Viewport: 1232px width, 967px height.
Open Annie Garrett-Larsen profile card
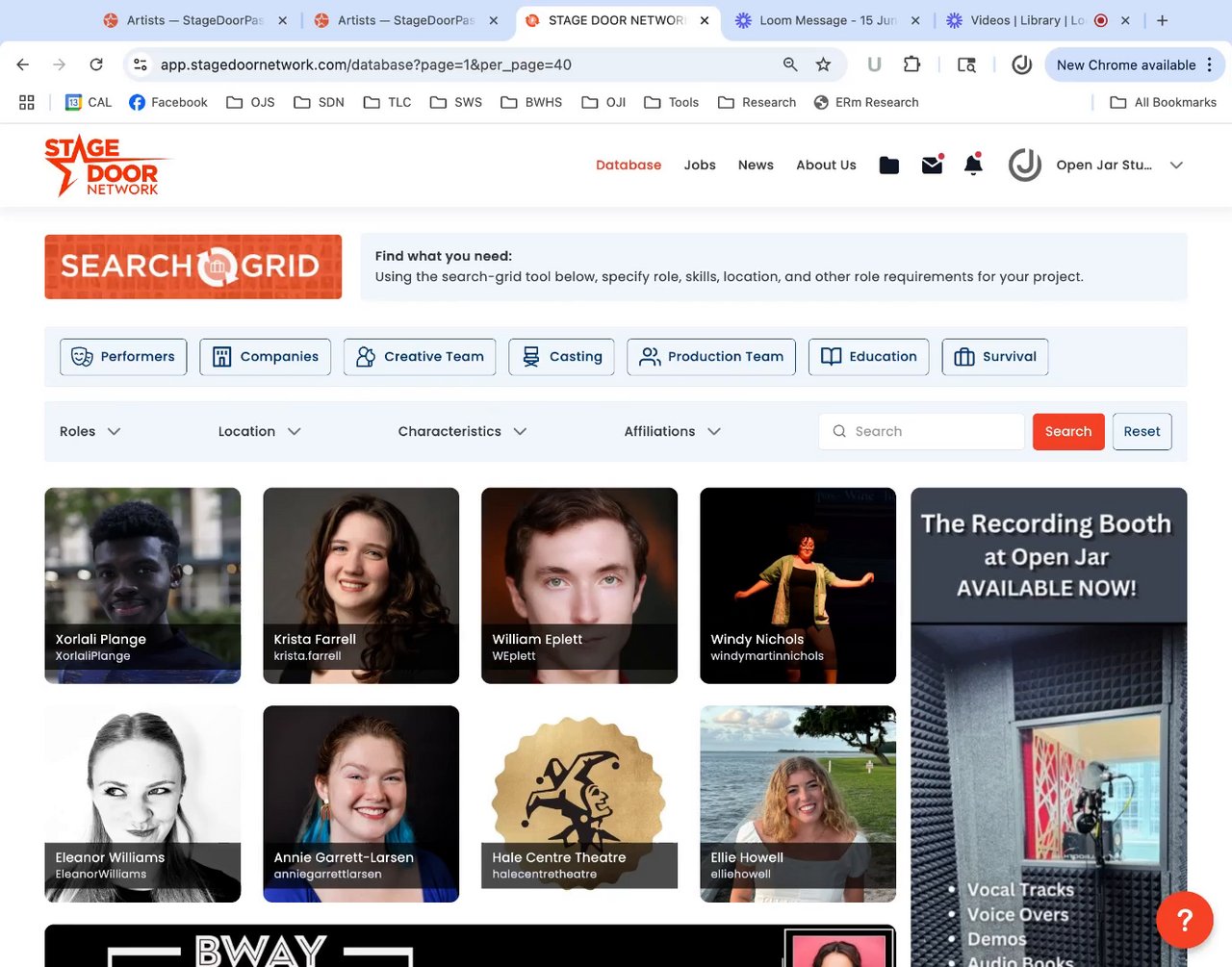point(361,804)
